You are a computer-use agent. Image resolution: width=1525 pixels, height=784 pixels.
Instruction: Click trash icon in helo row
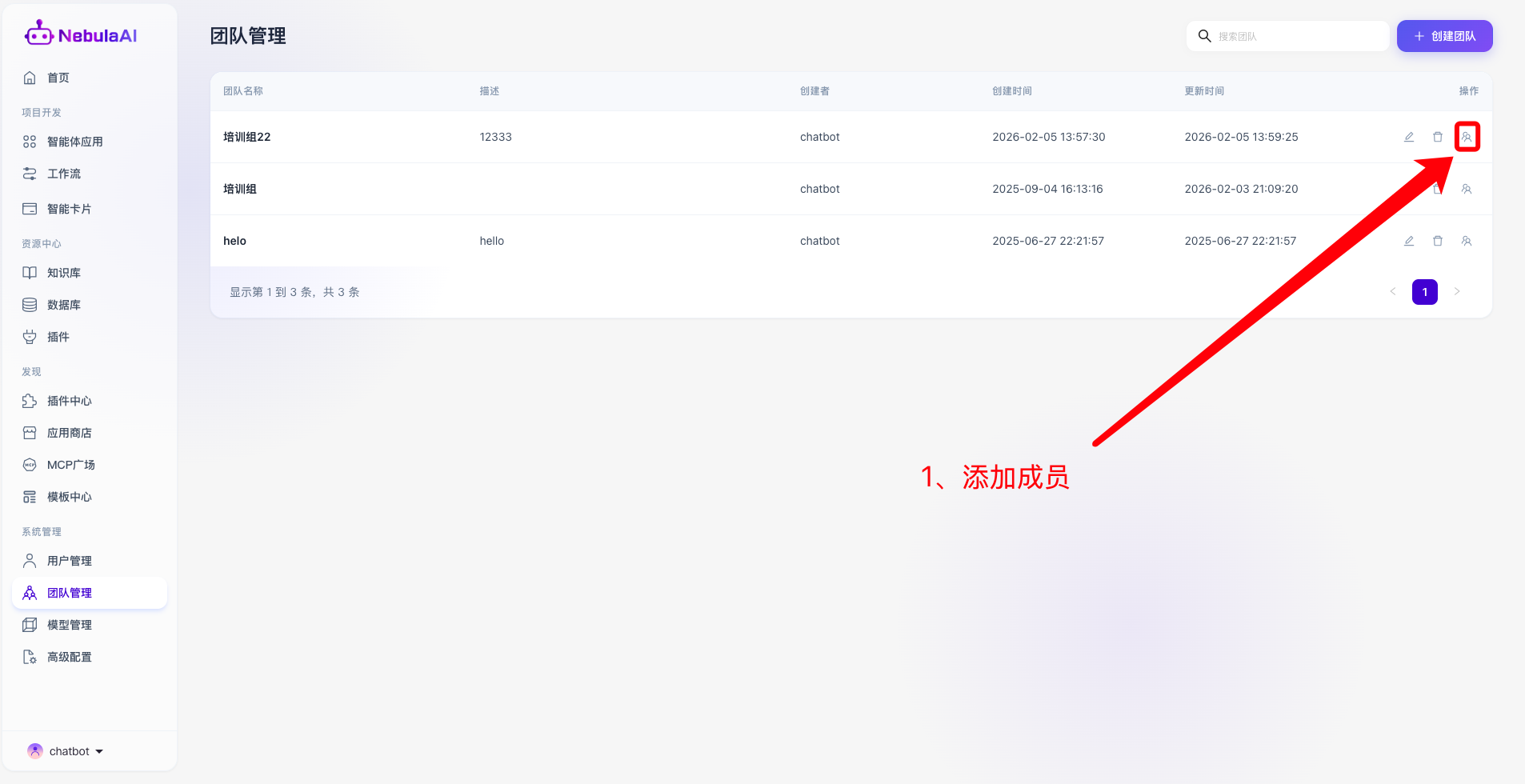point(1438,241)
